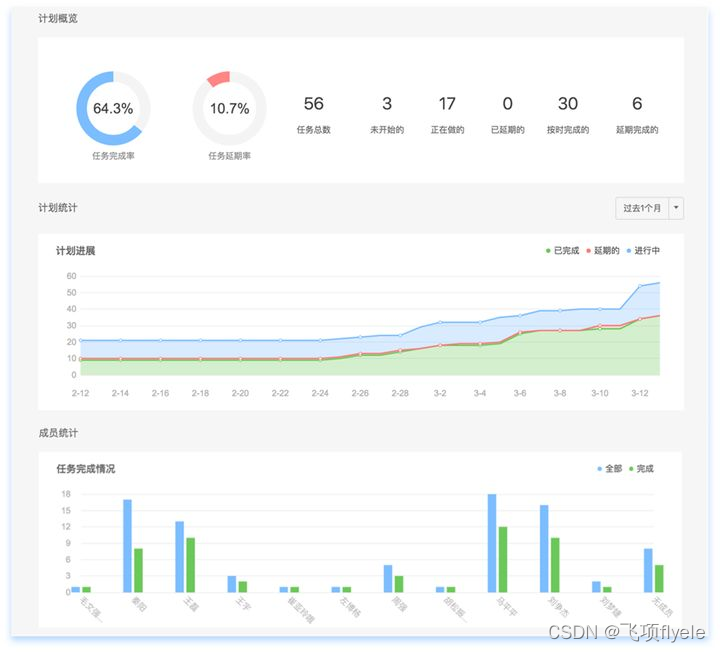Toggle the 进行中 legend series
The width and height of the screenshot is (720, 652).
coord(643,251)
